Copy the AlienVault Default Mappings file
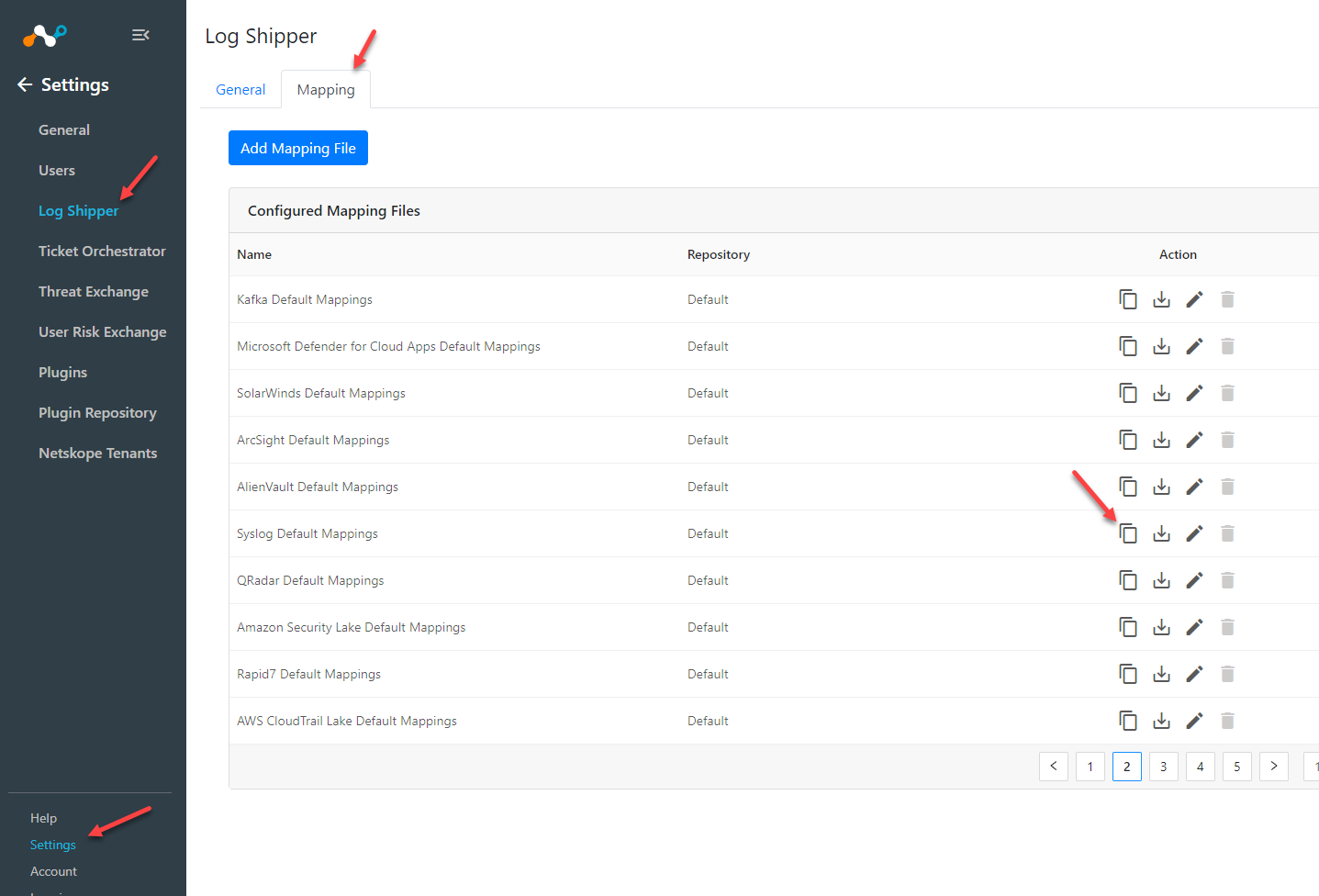Screen dimensions: 1319x896 (1128, 487)
